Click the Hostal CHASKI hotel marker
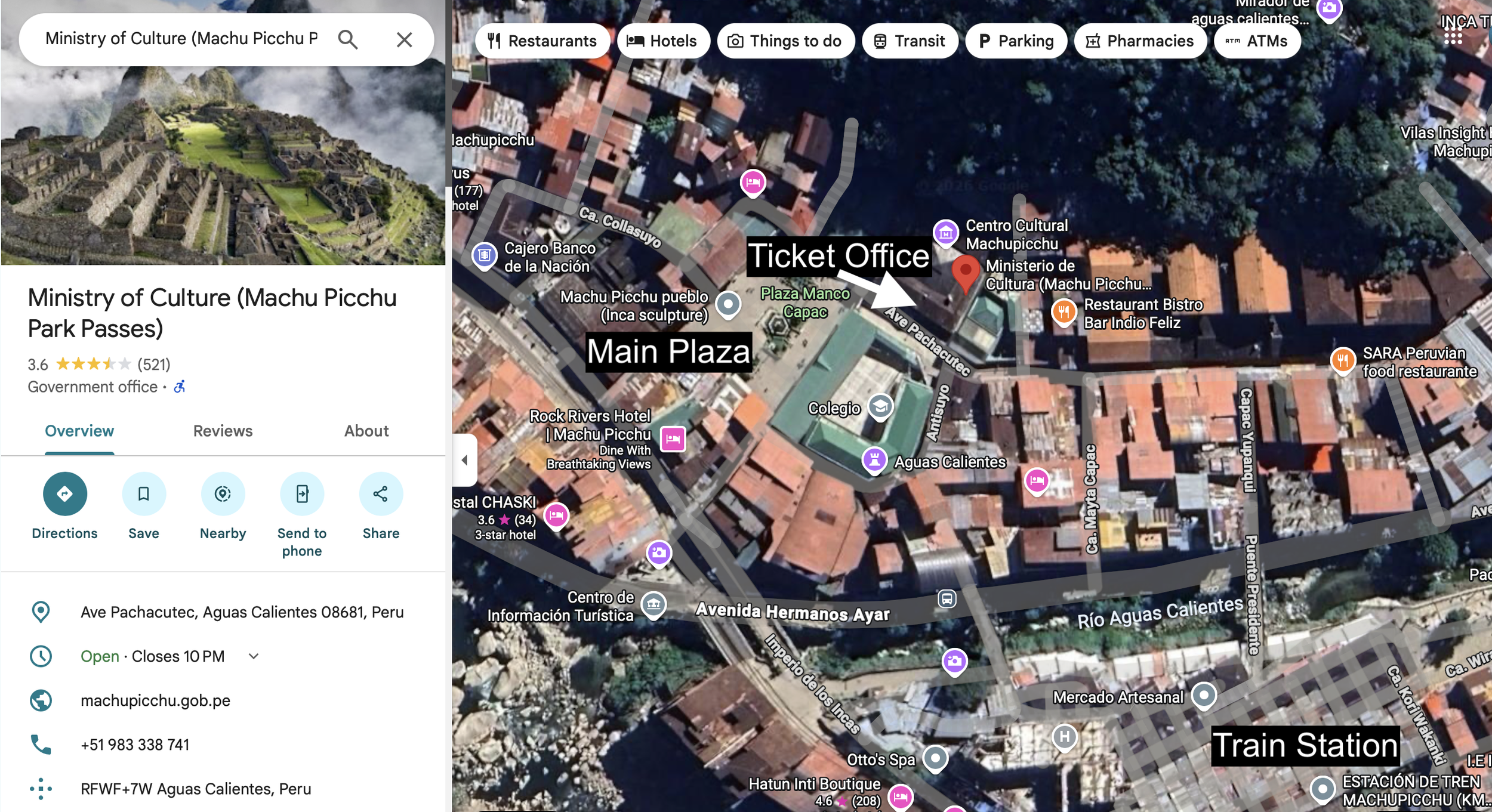Screen dimensions: 1492x812 (x=556, y=515)
